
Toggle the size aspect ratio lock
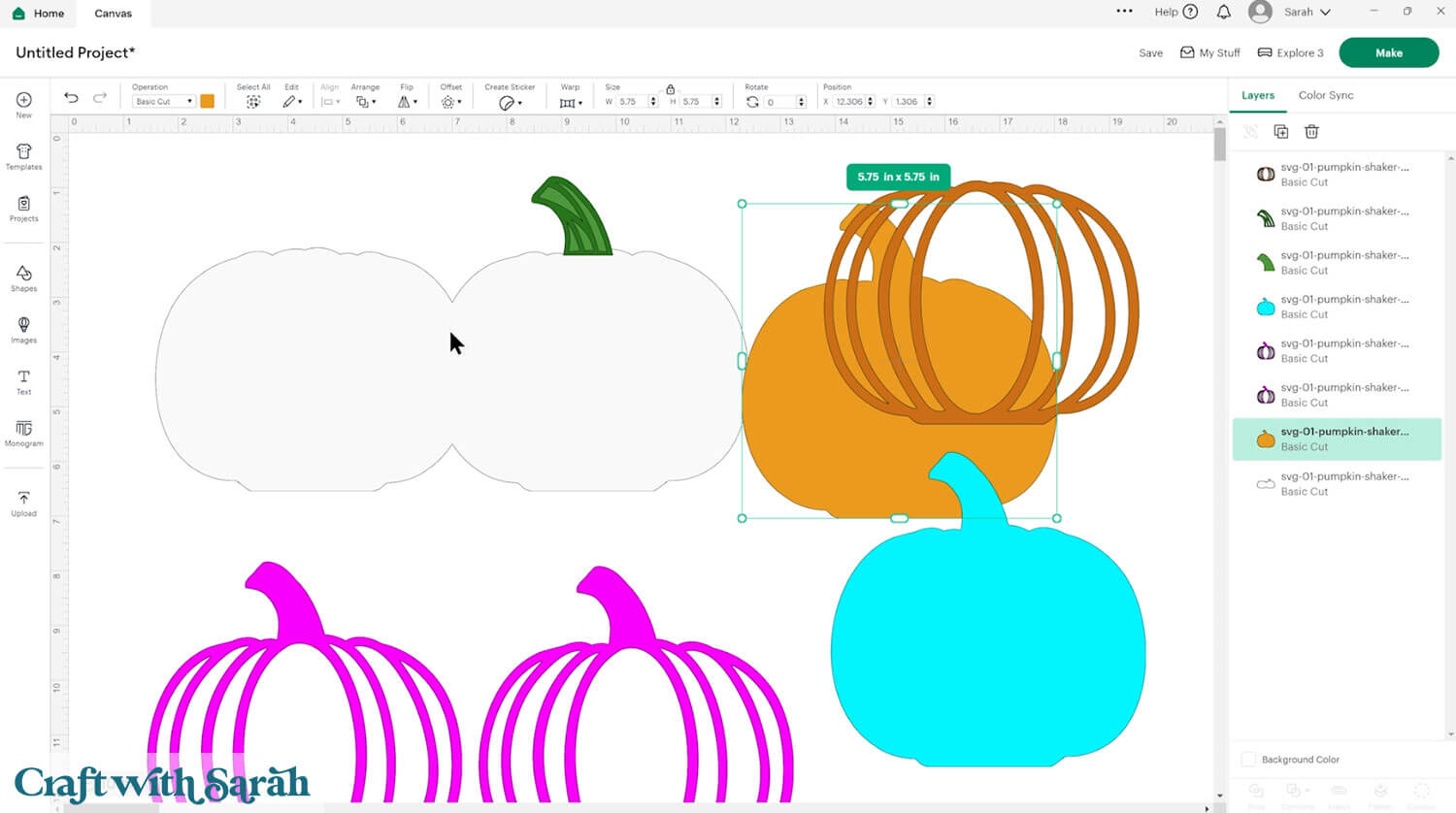pyautogui.click(x=671, y=88)
